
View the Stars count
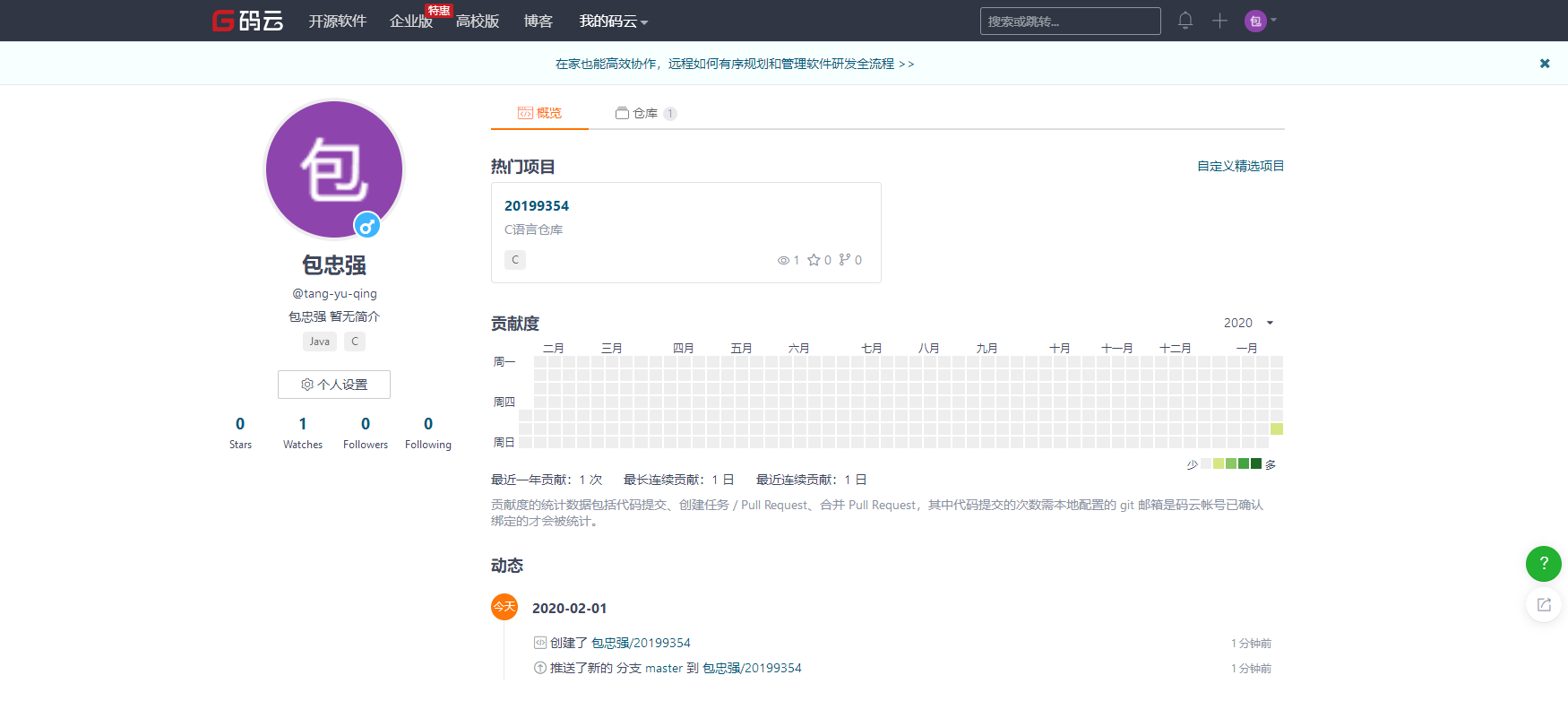pos(240,433)
